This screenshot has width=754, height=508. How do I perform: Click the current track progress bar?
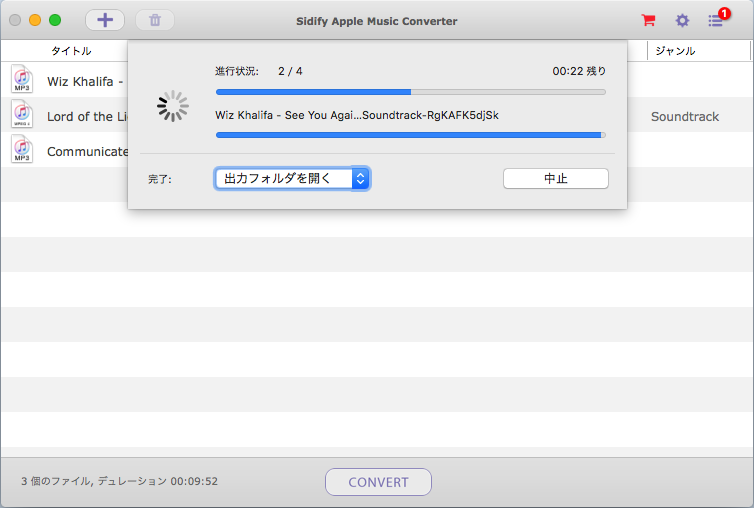[x=411, y=135]
